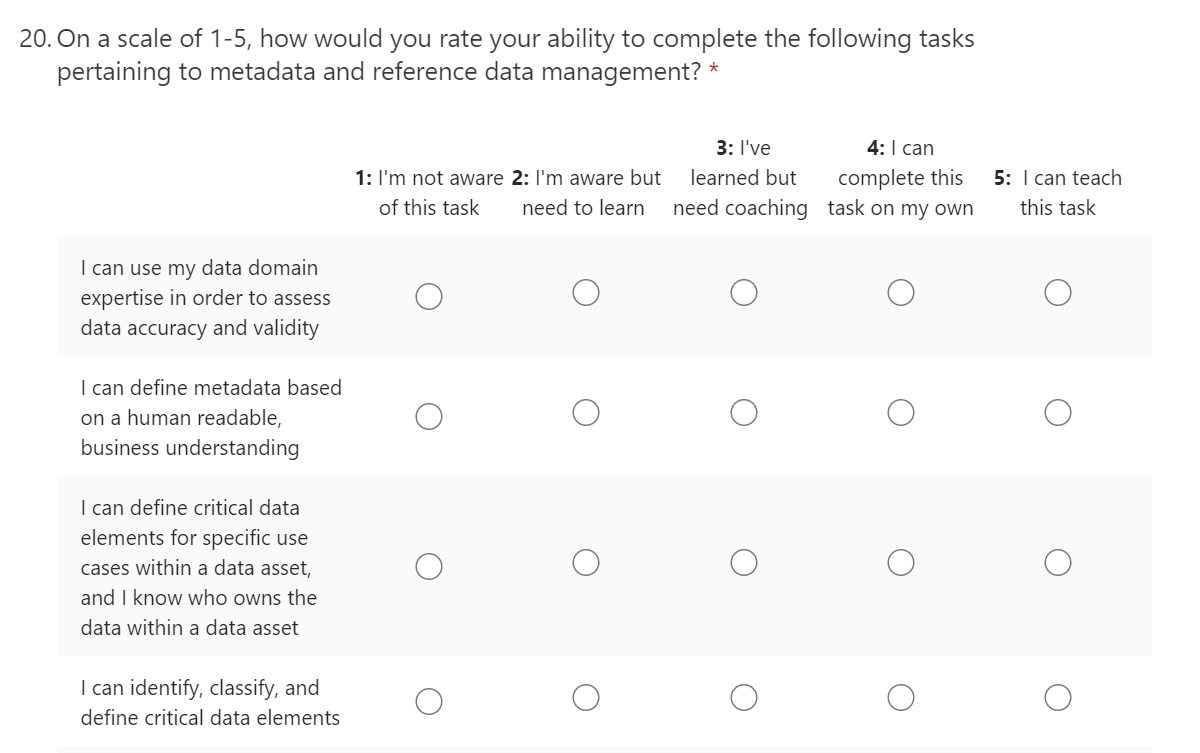Mark rating 4 for data domain expertise row
Image resolution: width=1200 pixels, height=753 pixels.
click(x=900, y=292)
